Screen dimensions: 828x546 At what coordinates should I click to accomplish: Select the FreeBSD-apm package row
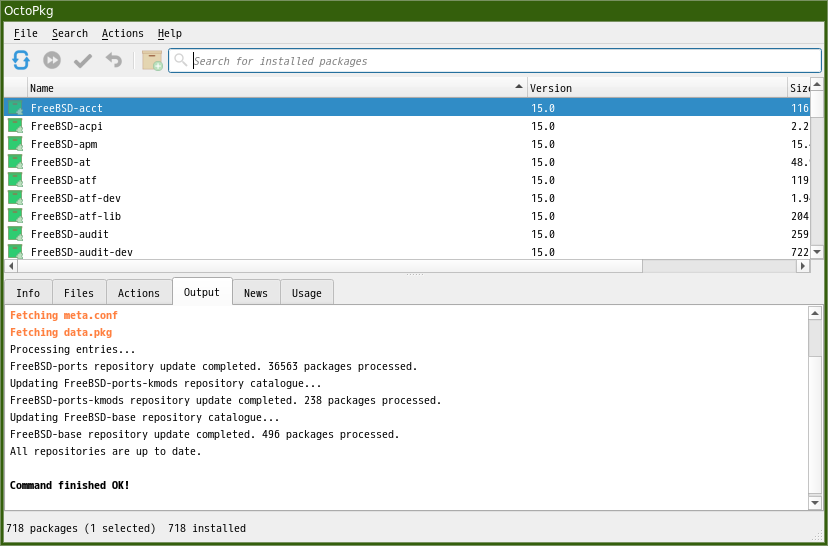pos(407,144)
